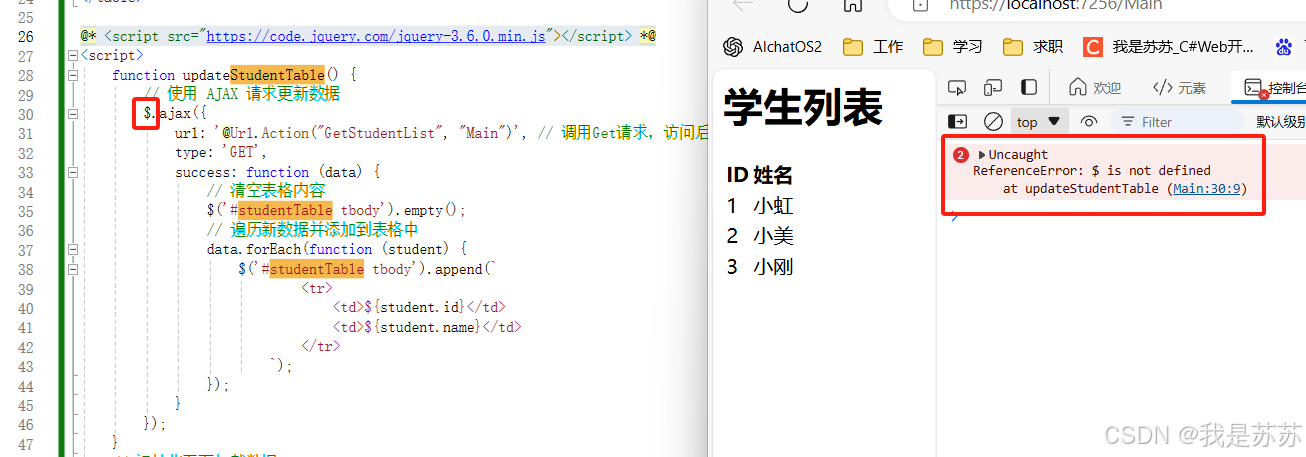The image size is (1306, 457).
Task: Clear the console with the ban icon
Action: pyautogui.click(x=993, y=122)
